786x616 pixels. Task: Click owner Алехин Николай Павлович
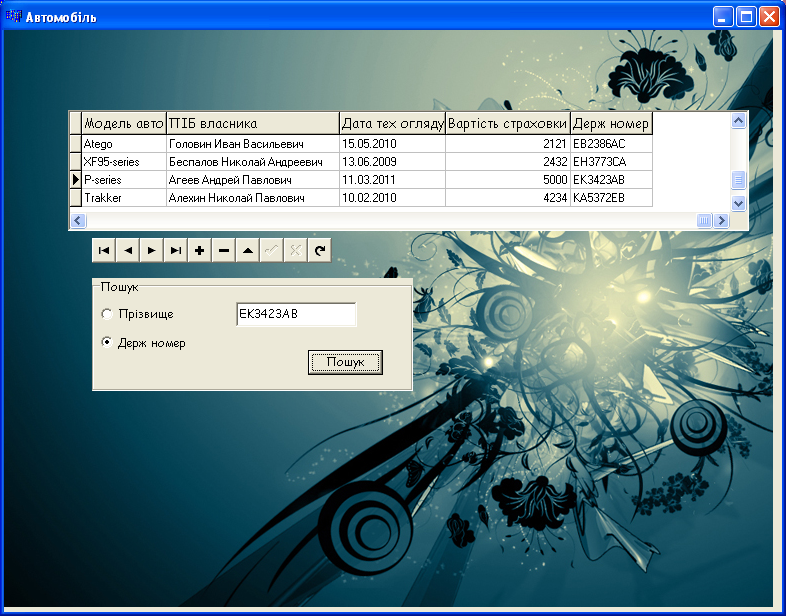coord(253,198)
